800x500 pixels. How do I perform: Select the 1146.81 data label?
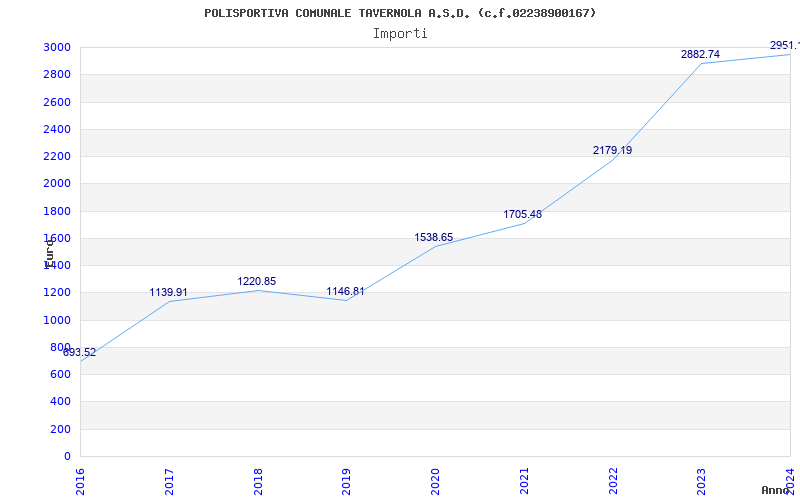tap(345, 291)
